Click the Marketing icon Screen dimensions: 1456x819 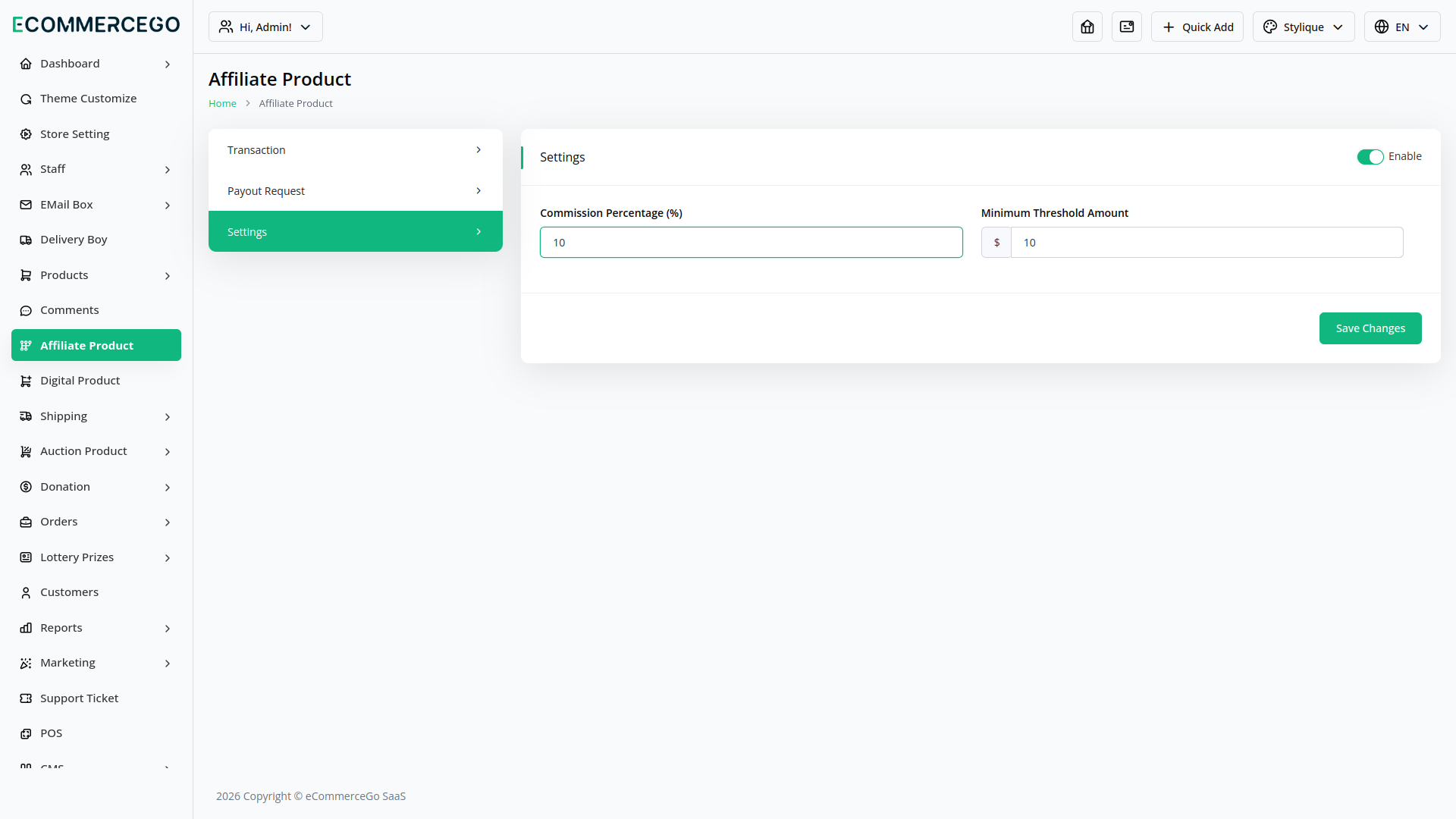coord(26,664)
